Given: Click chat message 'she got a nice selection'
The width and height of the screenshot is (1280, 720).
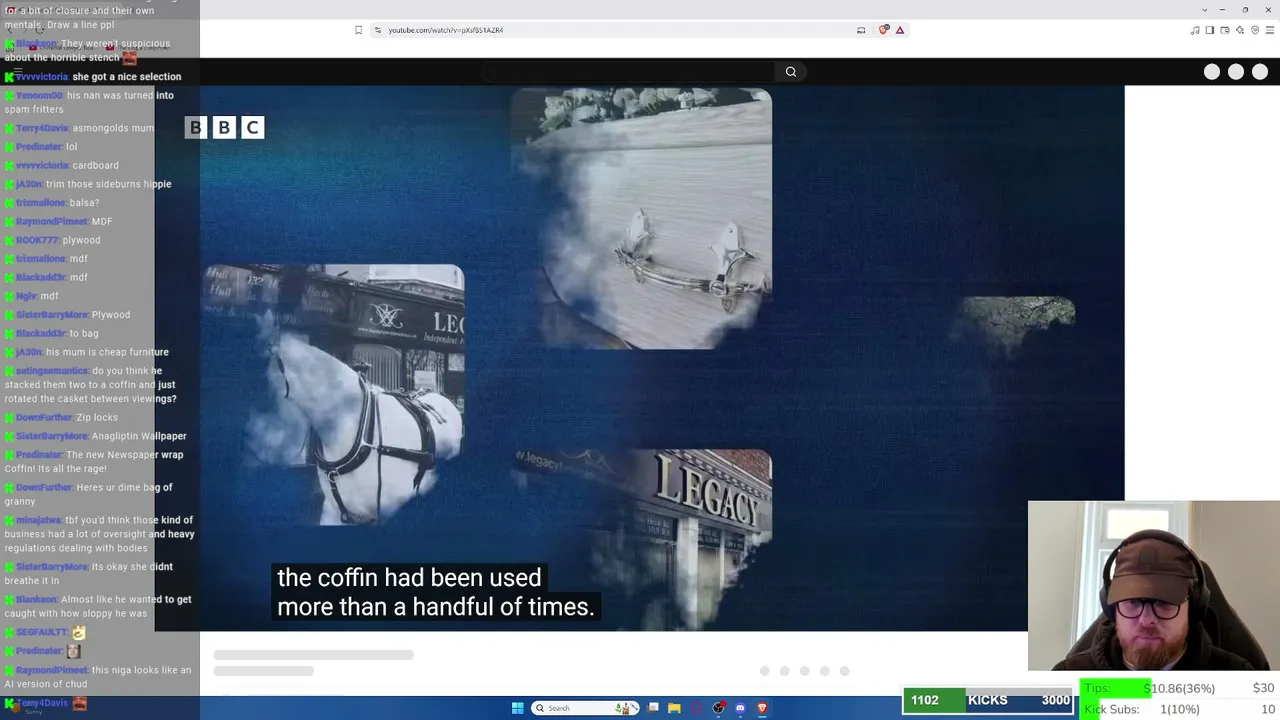Looking at the screenshot, I should pyautogui.click(x=127, y=77).
